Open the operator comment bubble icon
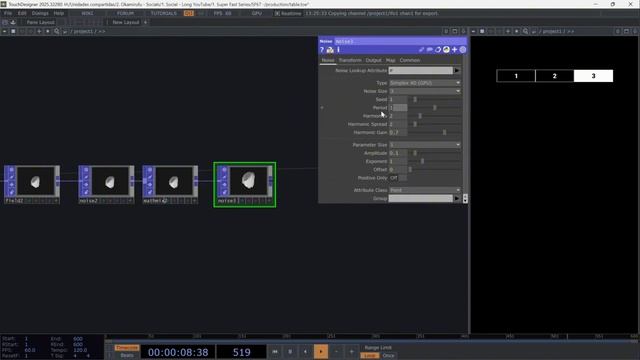This screenshot has width=640, height=360. coord(429,50)
